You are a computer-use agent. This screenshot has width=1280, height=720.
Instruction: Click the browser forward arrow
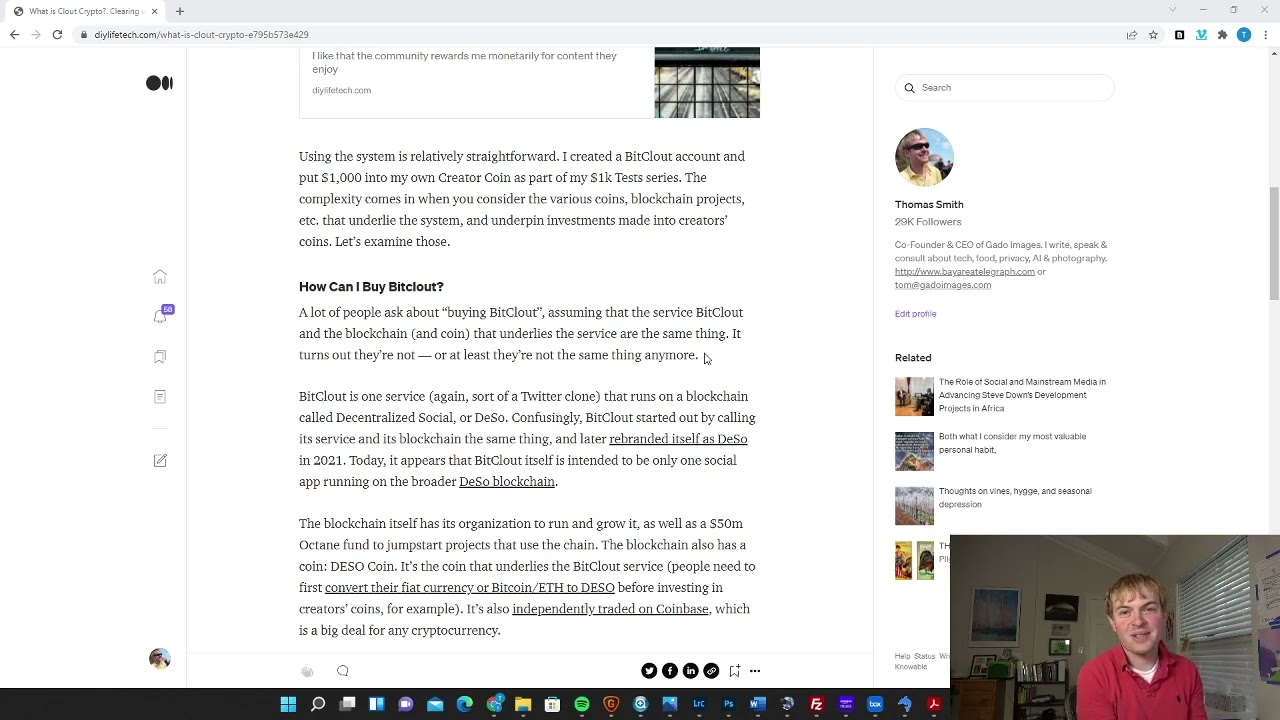(36, 35)
